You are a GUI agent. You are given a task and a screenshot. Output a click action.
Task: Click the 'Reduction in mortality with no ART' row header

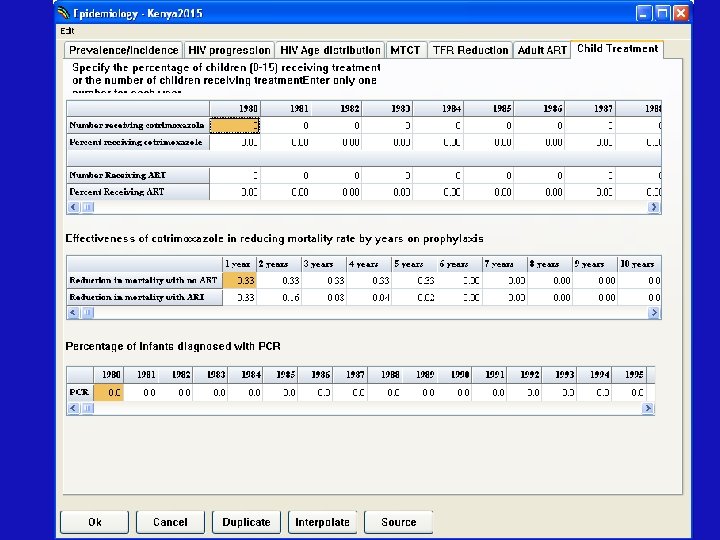click(x=145, y=280)
